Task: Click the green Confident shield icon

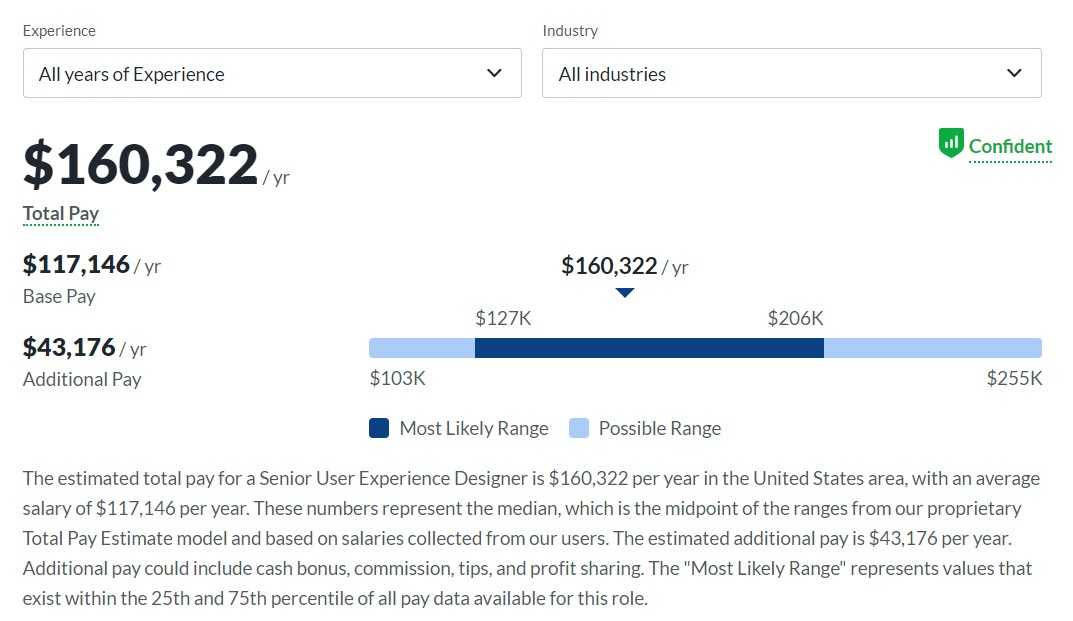Action: 950,144
